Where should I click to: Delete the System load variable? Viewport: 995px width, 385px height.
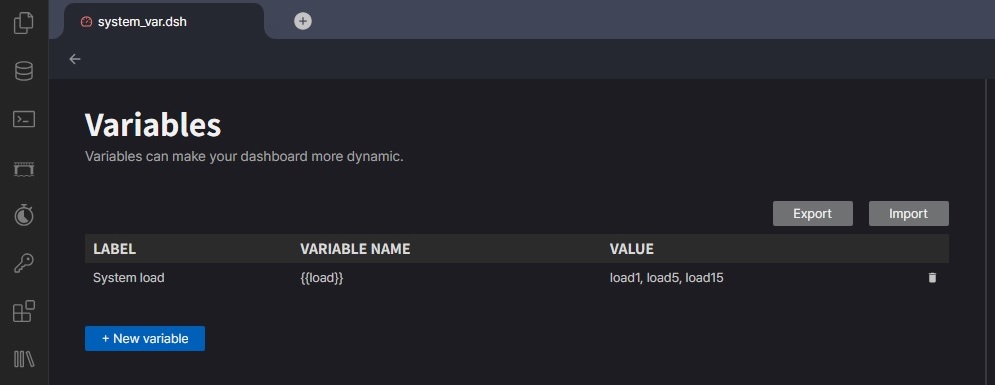[932, 278]
